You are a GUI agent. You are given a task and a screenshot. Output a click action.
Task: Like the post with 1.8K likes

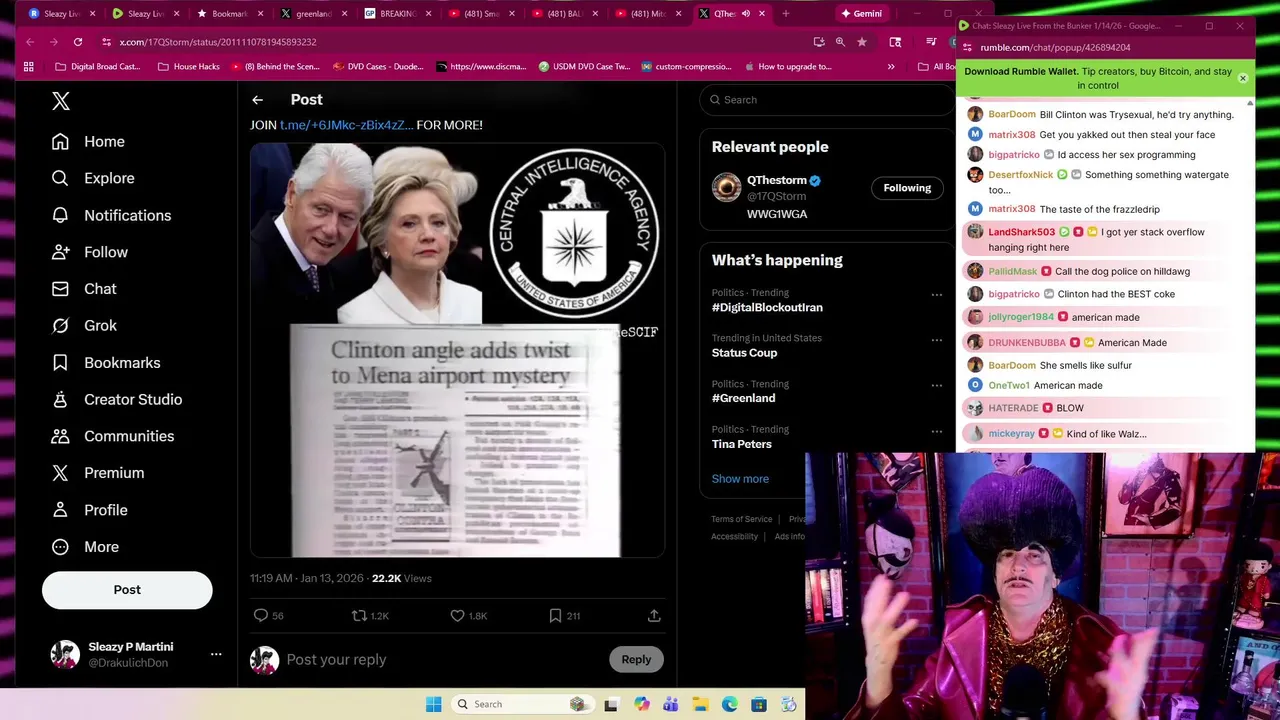(x=457, y=616)
